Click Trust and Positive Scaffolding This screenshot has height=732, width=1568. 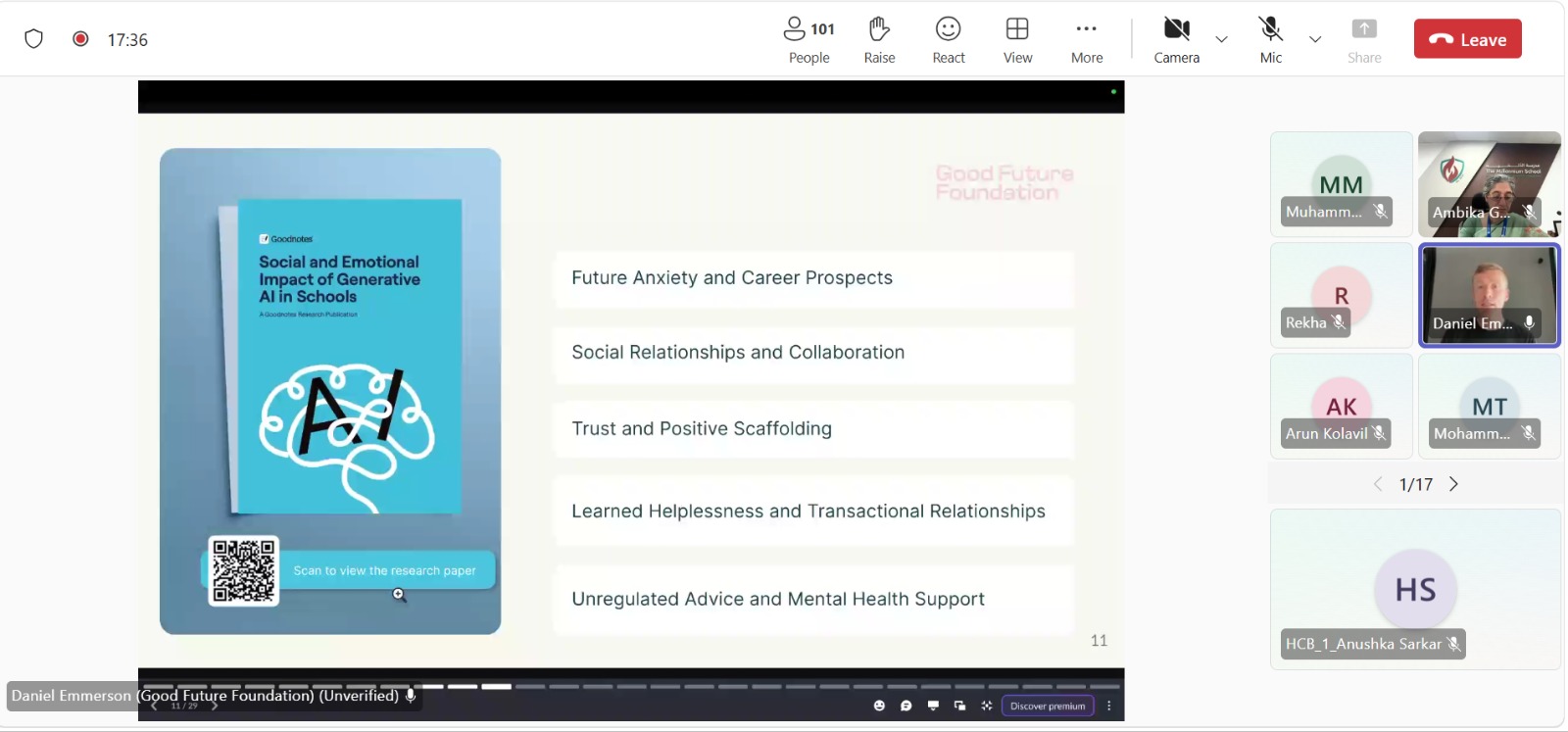coord(702,428)
